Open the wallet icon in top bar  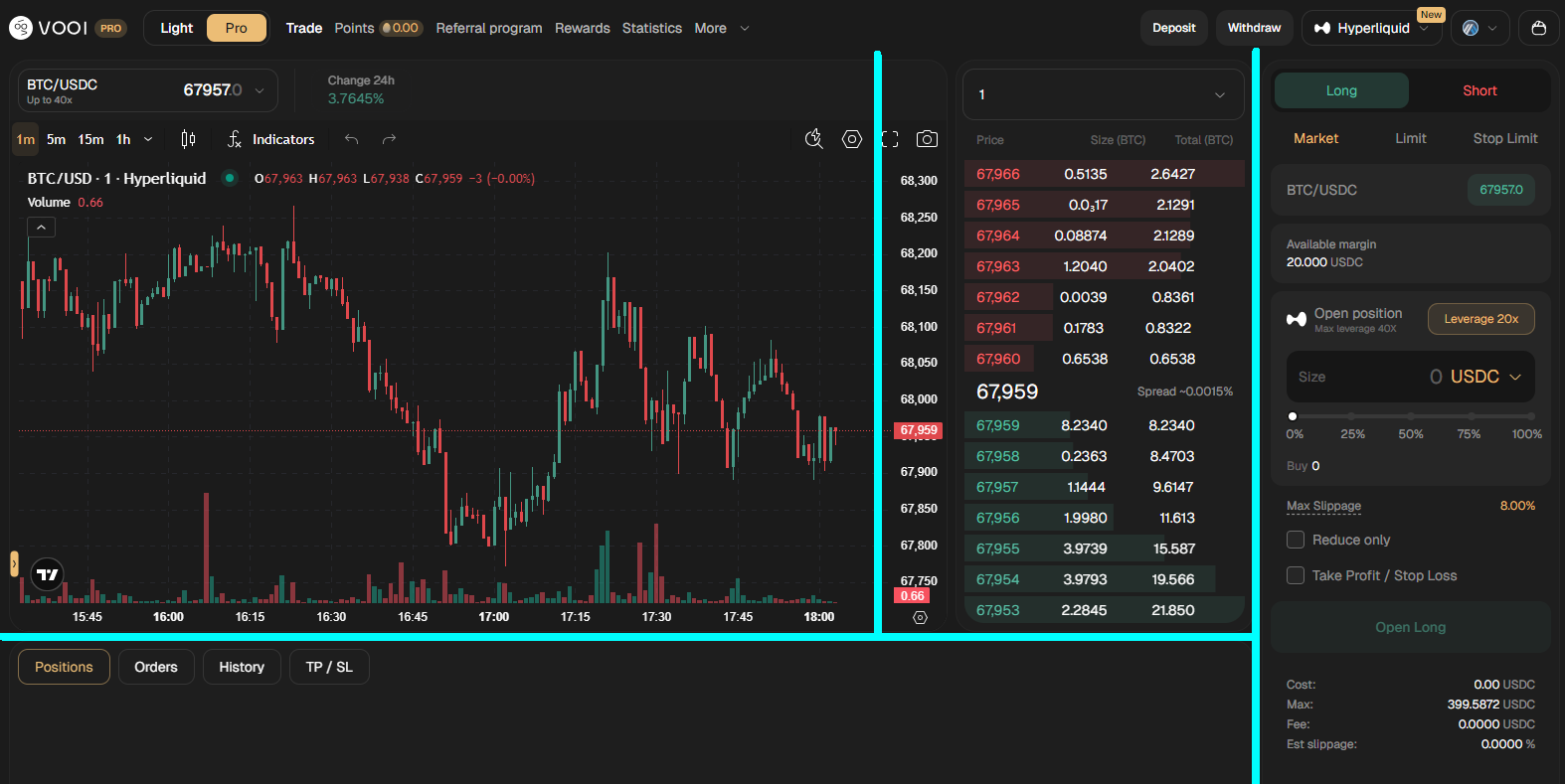pos(1538,28)
